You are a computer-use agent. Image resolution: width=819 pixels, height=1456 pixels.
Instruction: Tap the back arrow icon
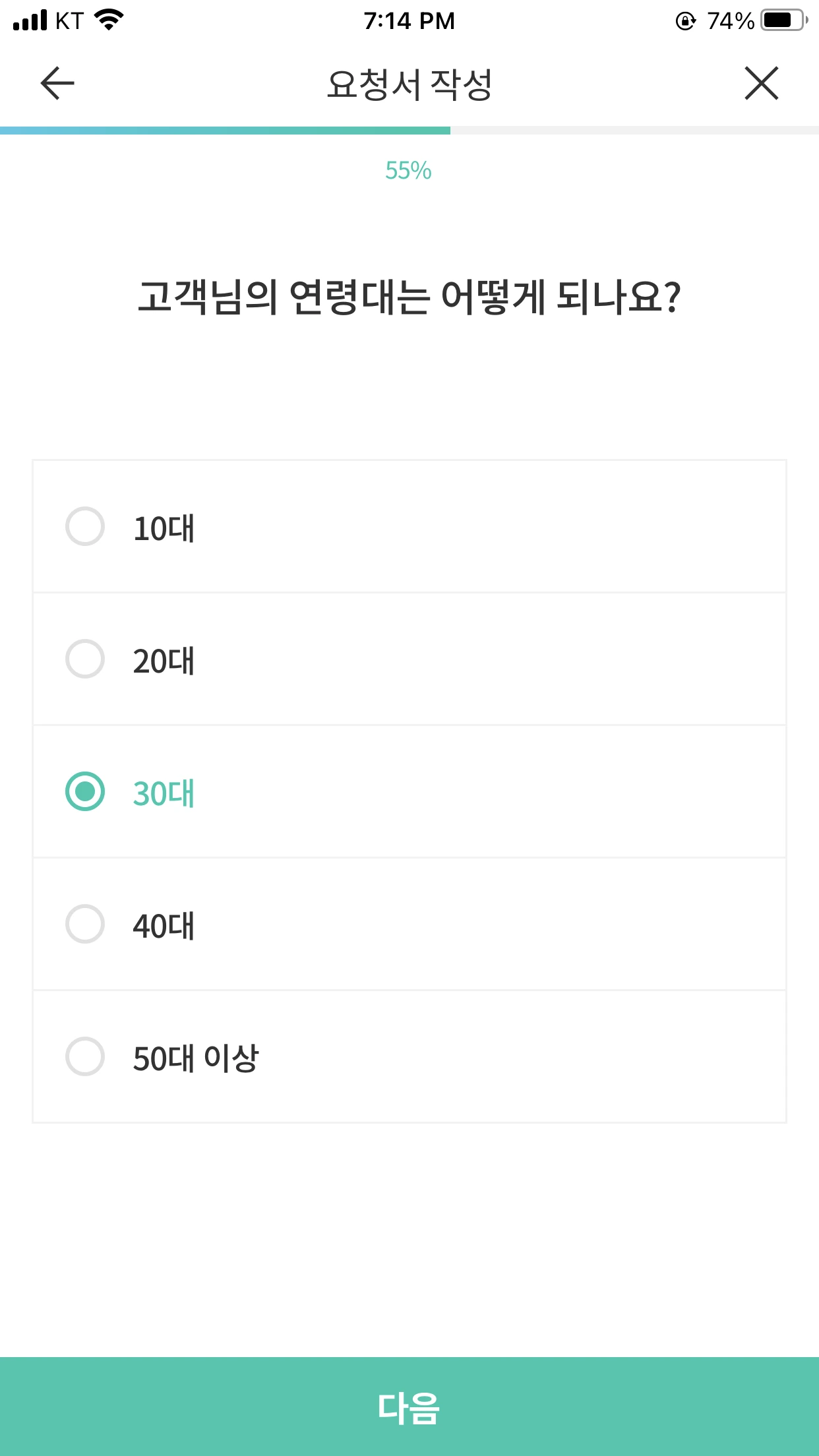(x=57, y=83)
